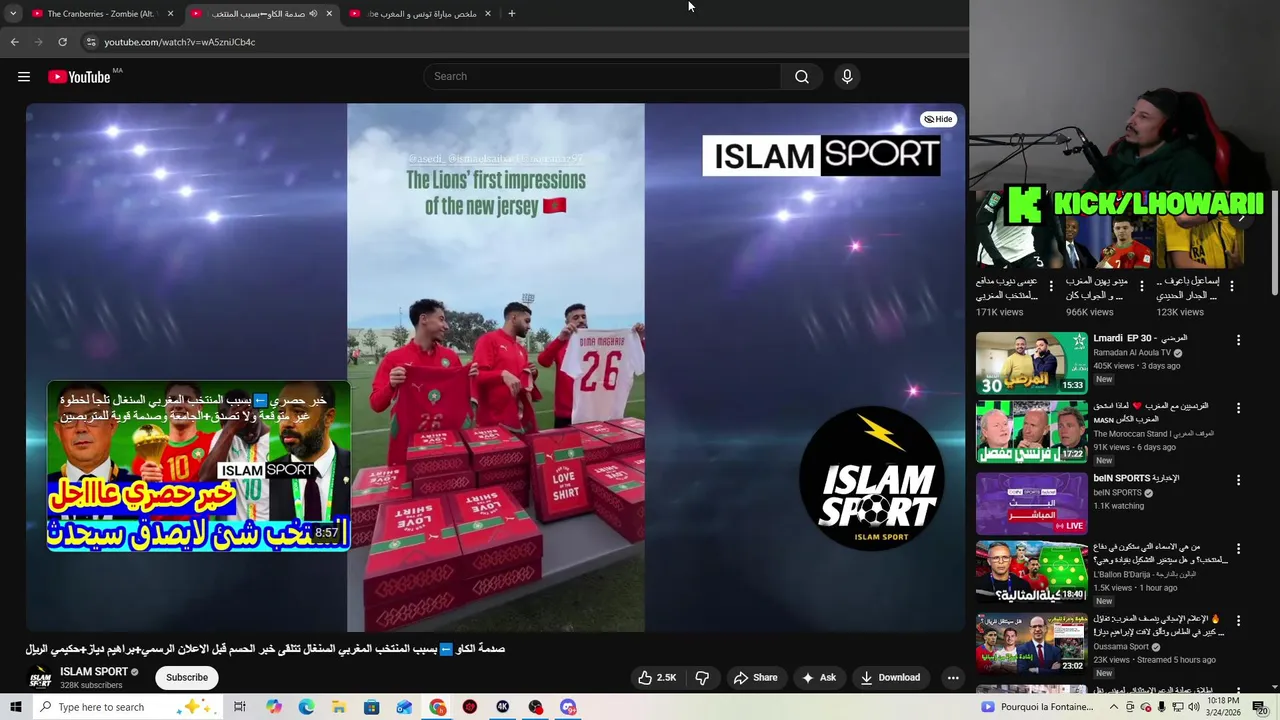
Task: Go forward in browser history
Action: coord(38,42)
